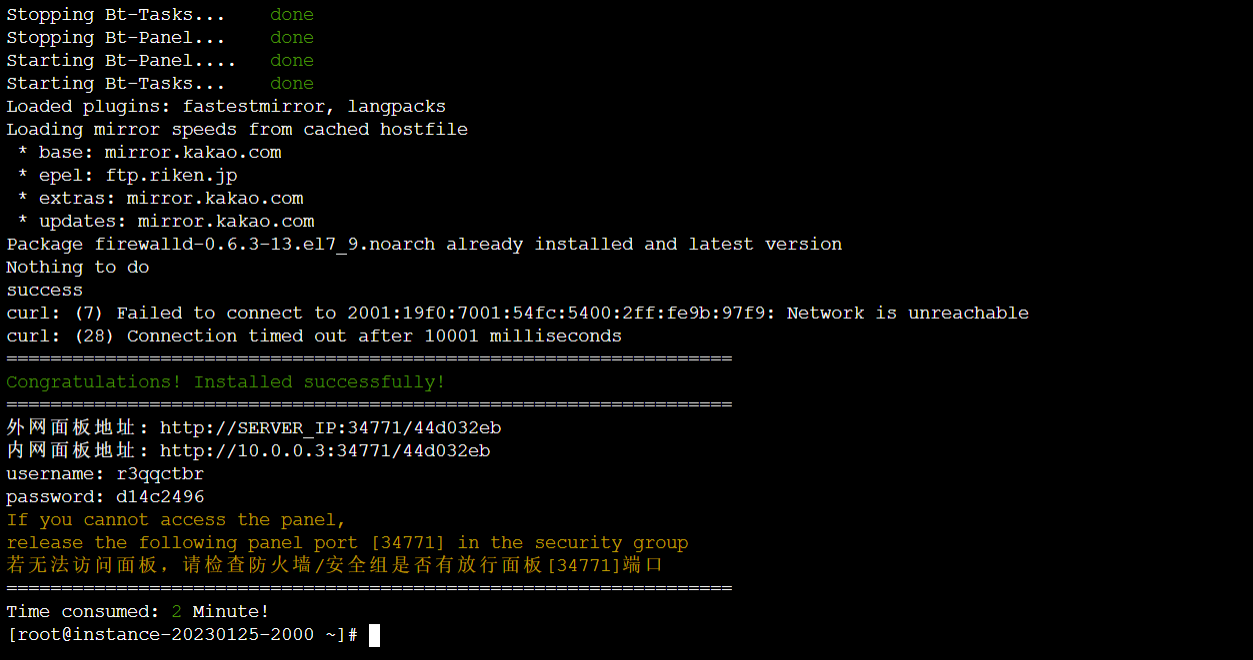The width and height of the screenshot is (1253, 660).
Task: Click the 'success' line
Action: 45,290
